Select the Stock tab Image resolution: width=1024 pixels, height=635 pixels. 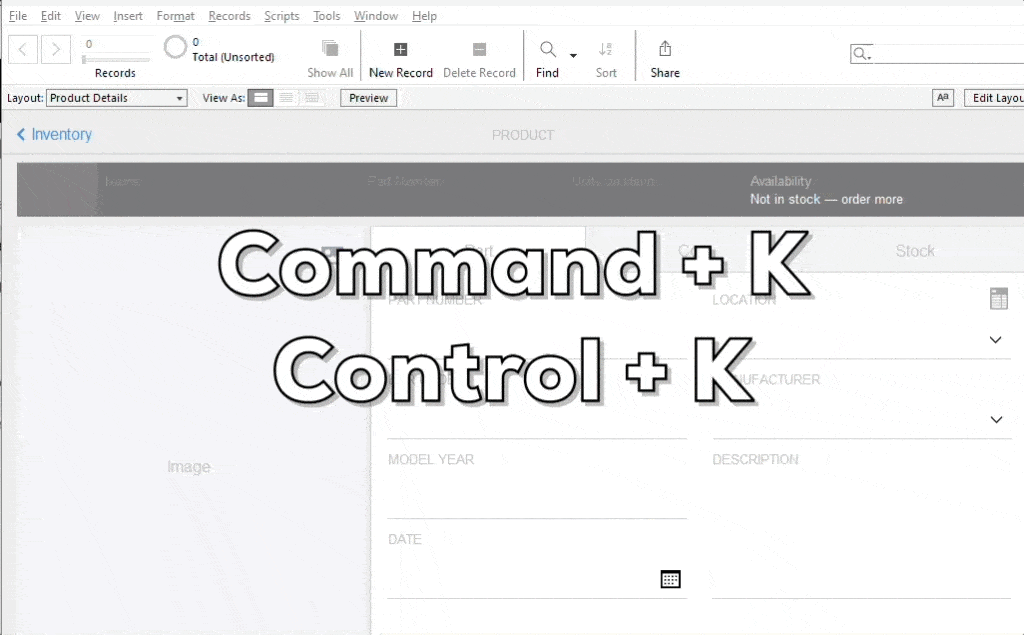coord(914,251)
